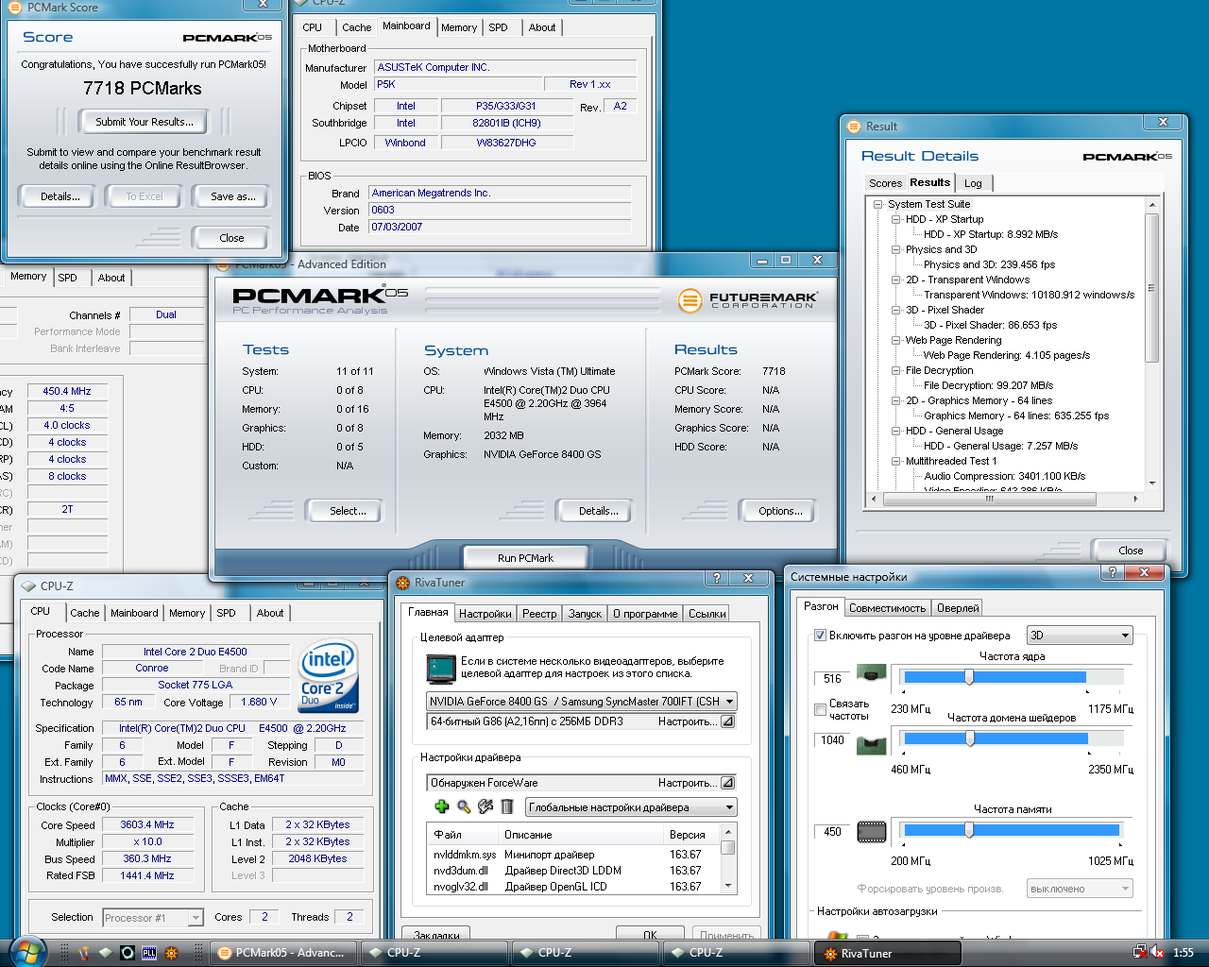Collapse the File Decryption tree node
1209x967 pixels.
[x=896, y=370]
